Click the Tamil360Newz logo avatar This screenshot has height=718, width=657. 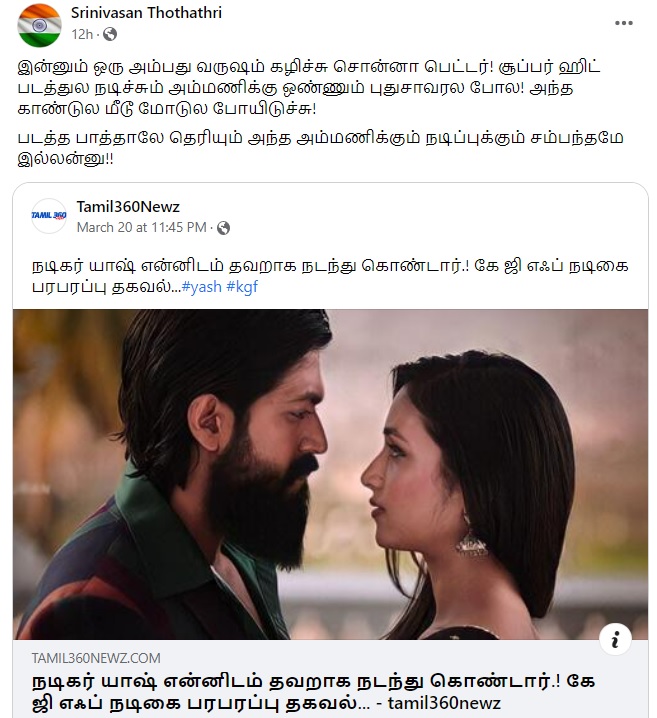[49, 216]
